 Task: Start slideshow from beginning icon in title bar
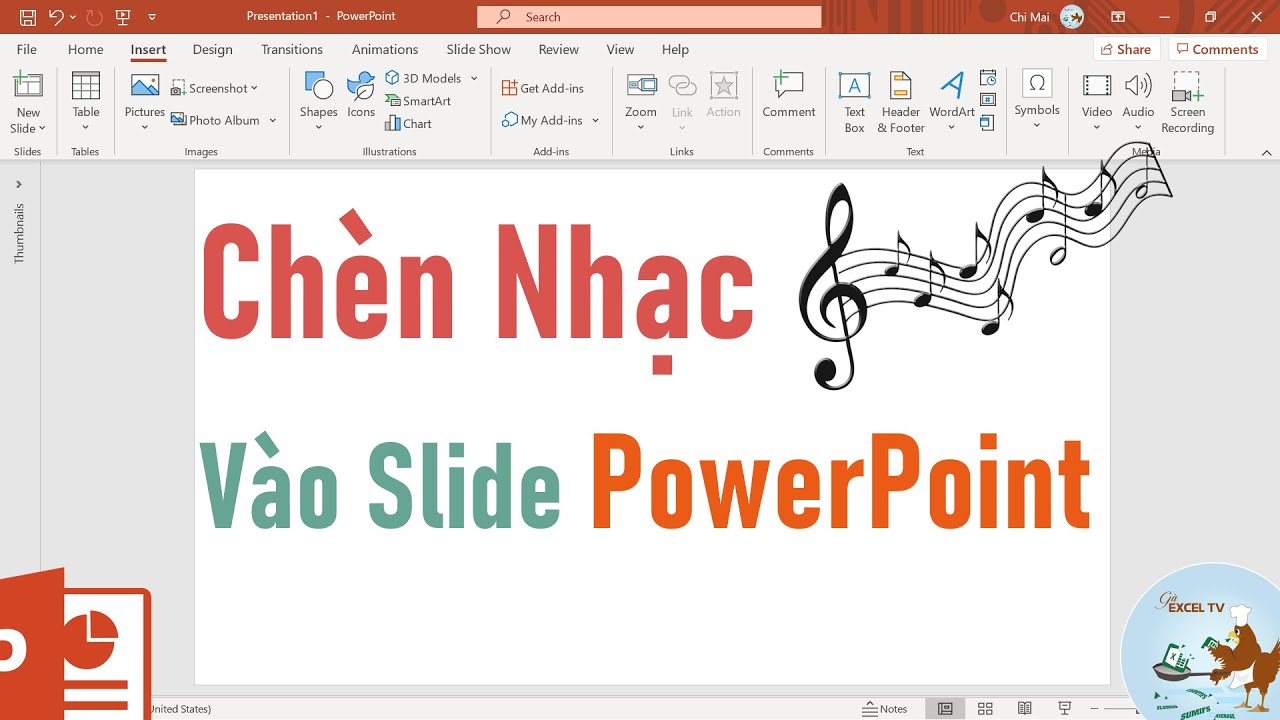pyautogui.click(x=123, y=17)
